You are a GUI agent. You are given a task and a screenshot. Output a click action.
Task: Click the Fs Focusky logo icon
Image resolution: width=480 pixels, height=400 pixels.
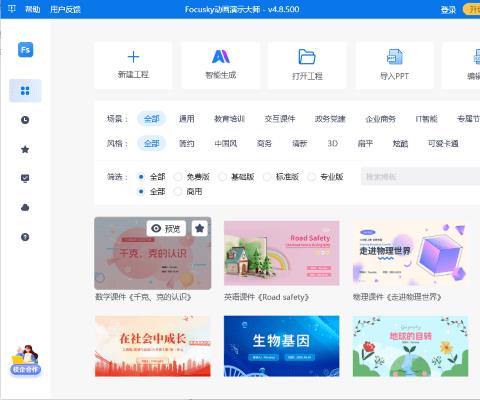[25, 50]
